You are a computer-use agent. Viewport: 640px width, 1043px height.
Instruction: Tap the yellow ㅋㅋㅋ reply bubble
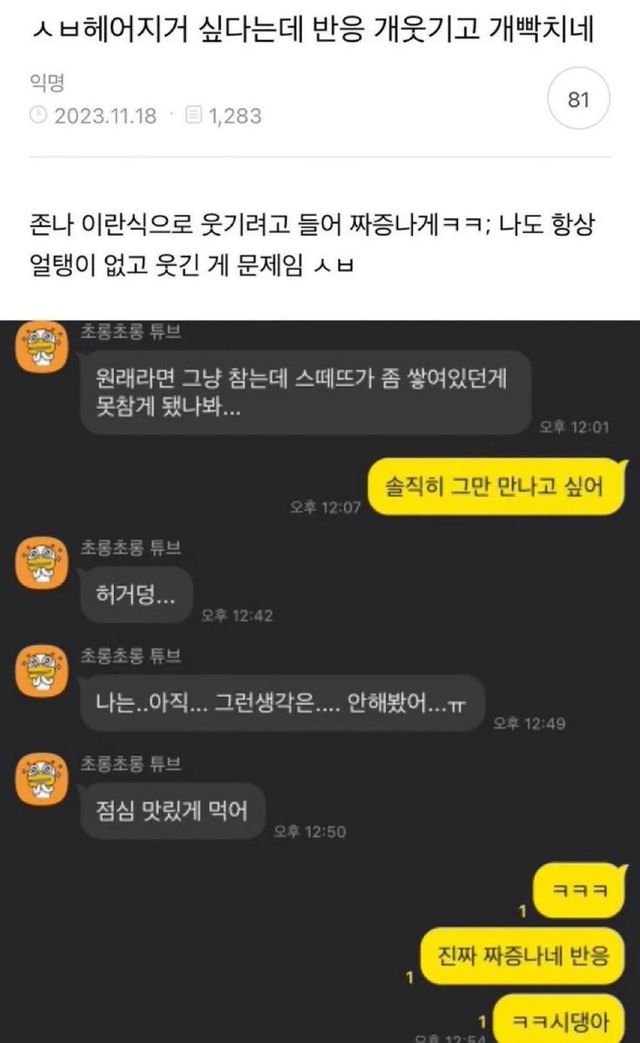pos(579,891)
